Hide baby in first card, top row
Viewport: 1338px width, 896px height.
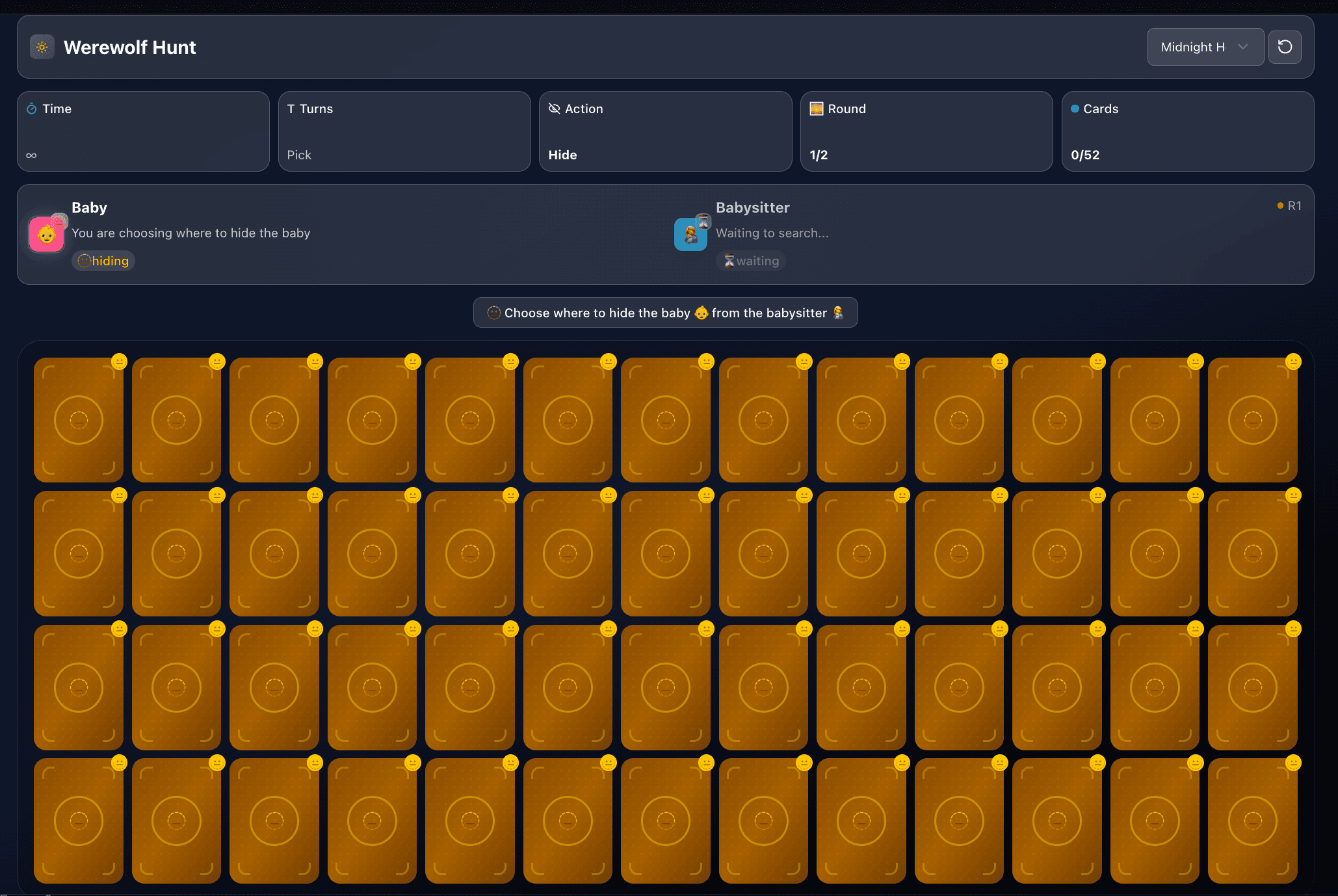[79, 420]
